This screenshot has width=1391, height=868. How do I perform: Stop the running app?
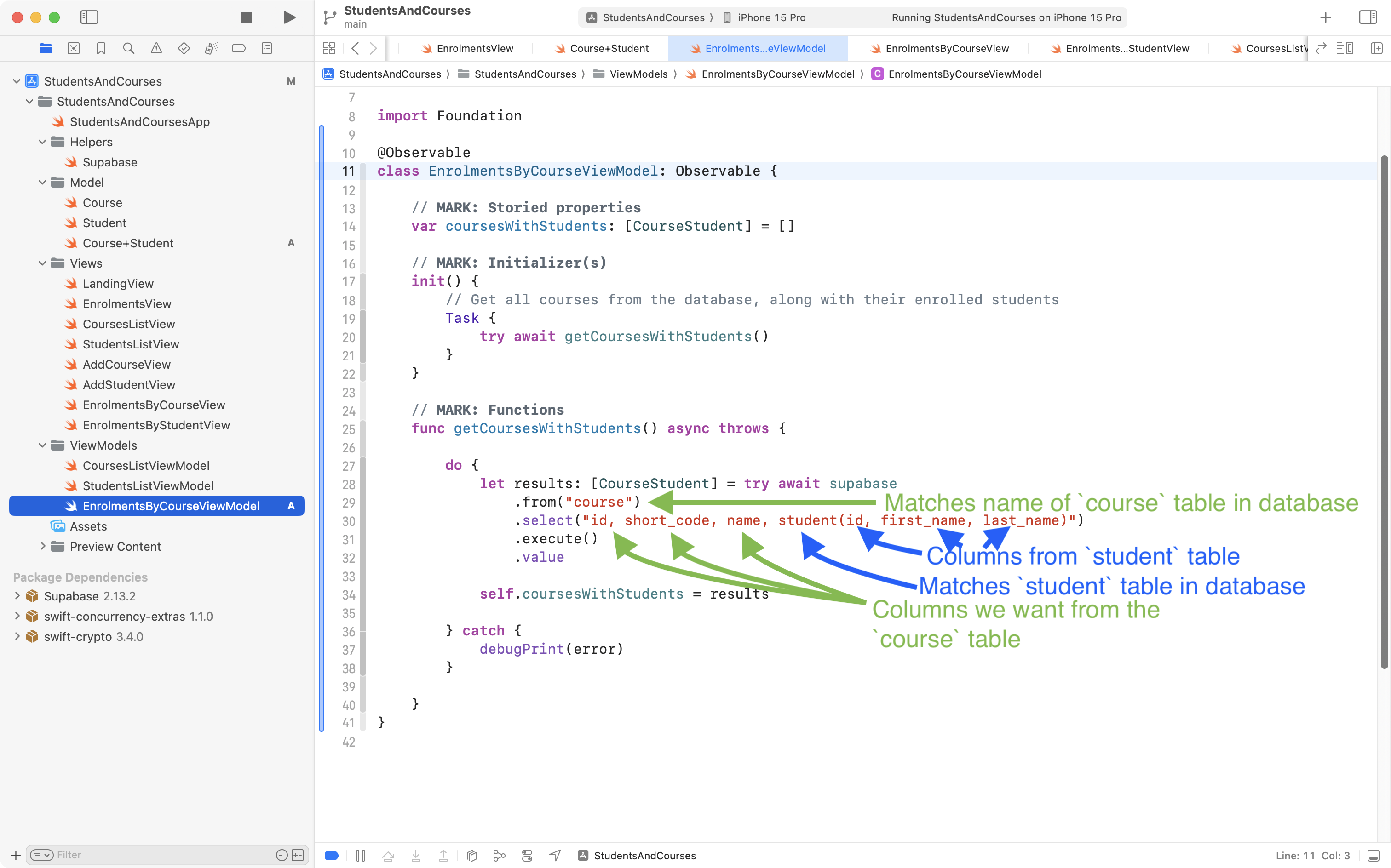[247, 17]
